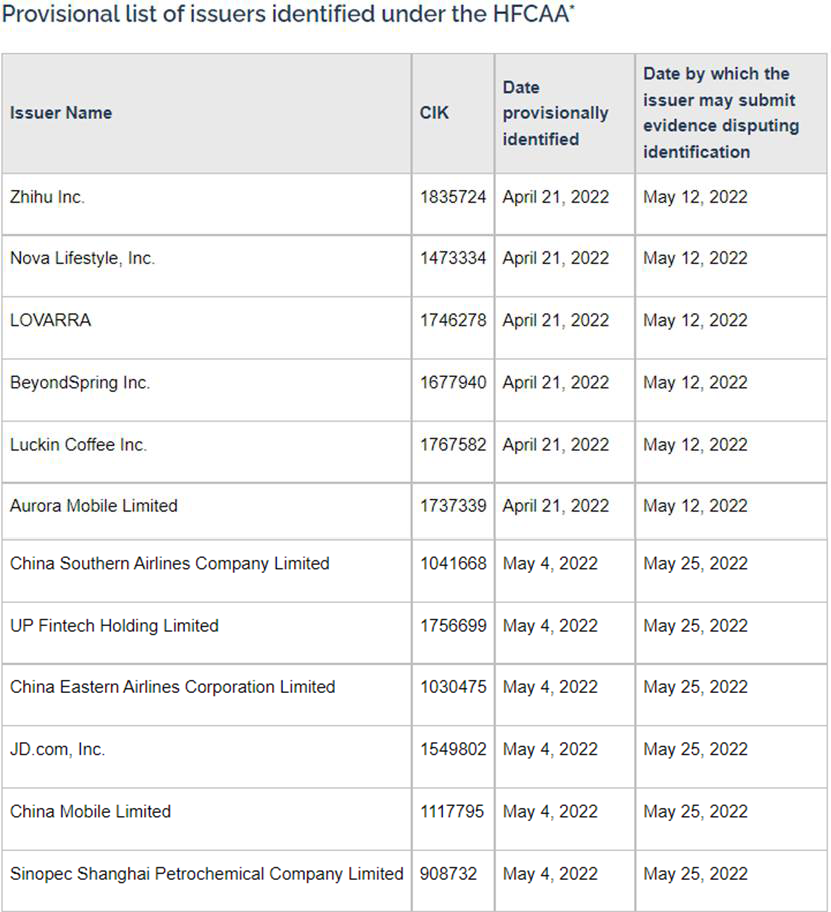Select the 'LOVARRA' issuer name
831x912 pixels.
click(x=51, y=320)
